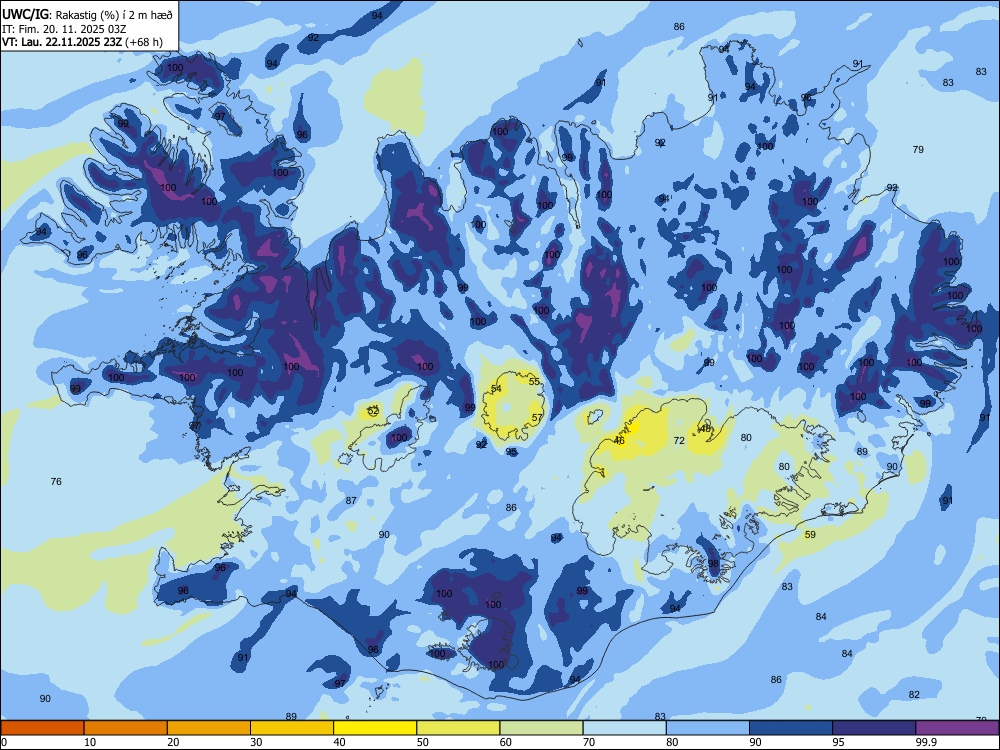The height and width of the screenshot is (750, 1000).
Task: Click the bright yellow 40–50 legend swatch
Action: pyautogui.click(x=375, y=728)
